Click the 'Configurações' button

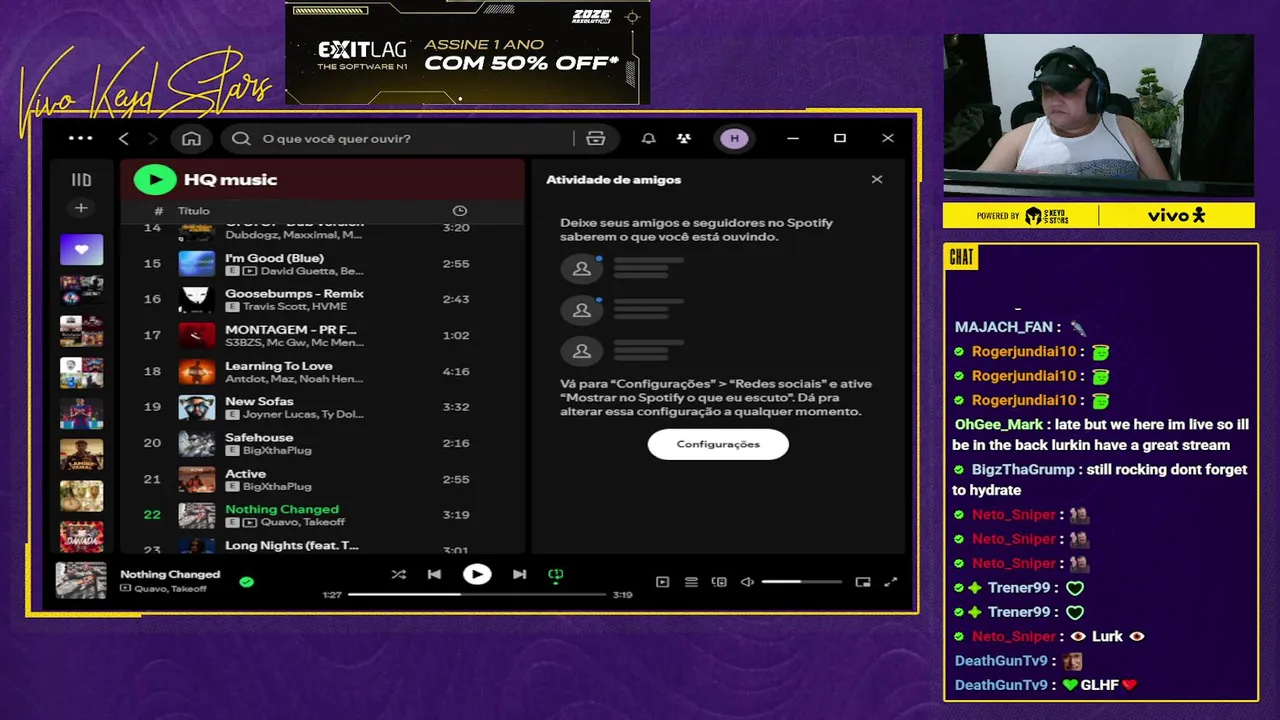(718, 444)
